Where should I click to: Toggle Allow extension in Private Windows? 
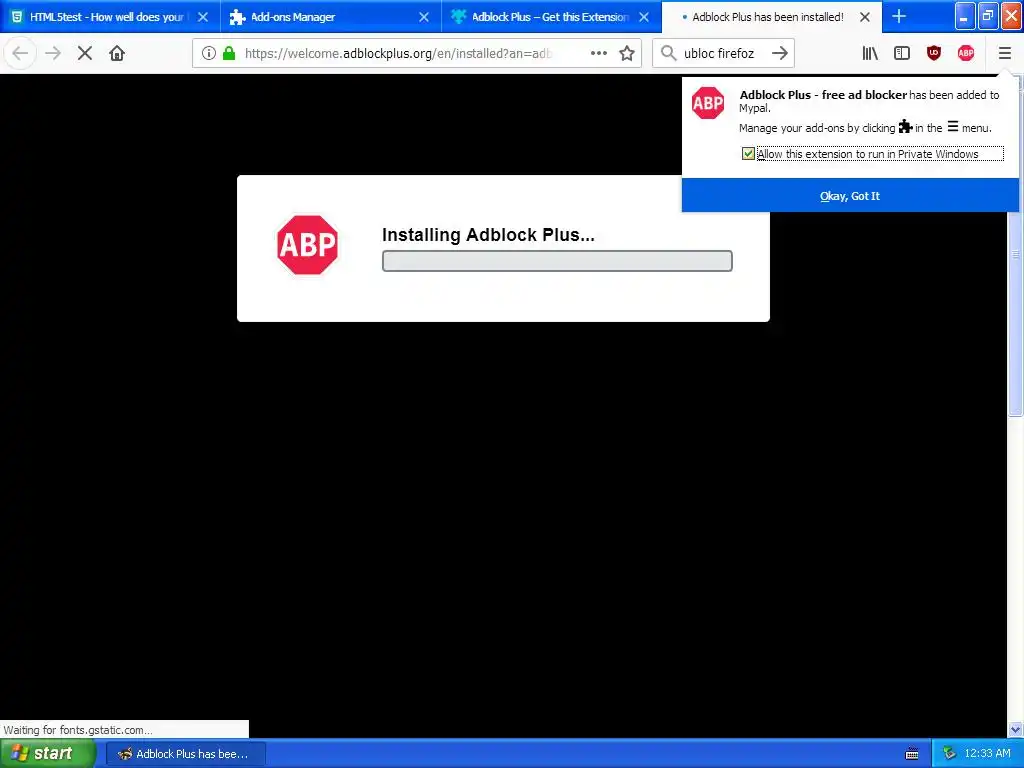click(748, 154)
